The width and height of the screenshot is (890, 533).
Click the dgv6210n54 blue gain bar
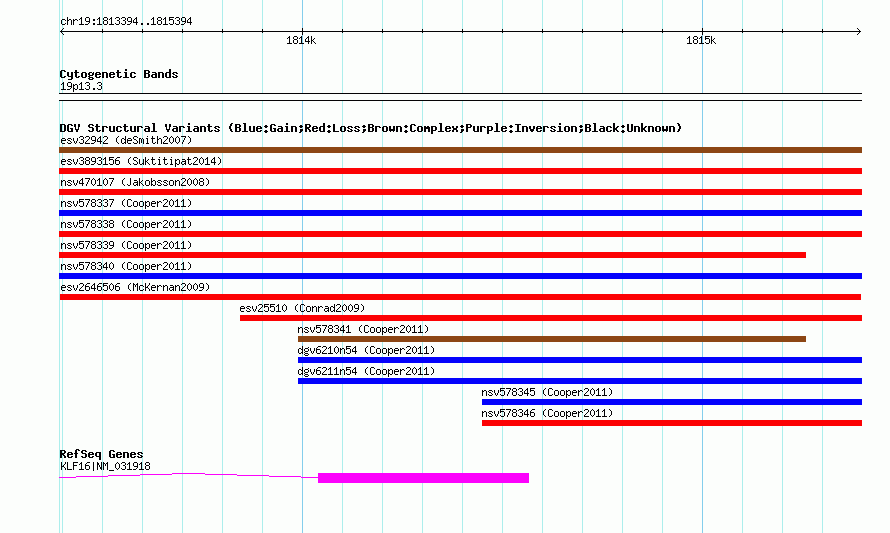click(580, 360)
